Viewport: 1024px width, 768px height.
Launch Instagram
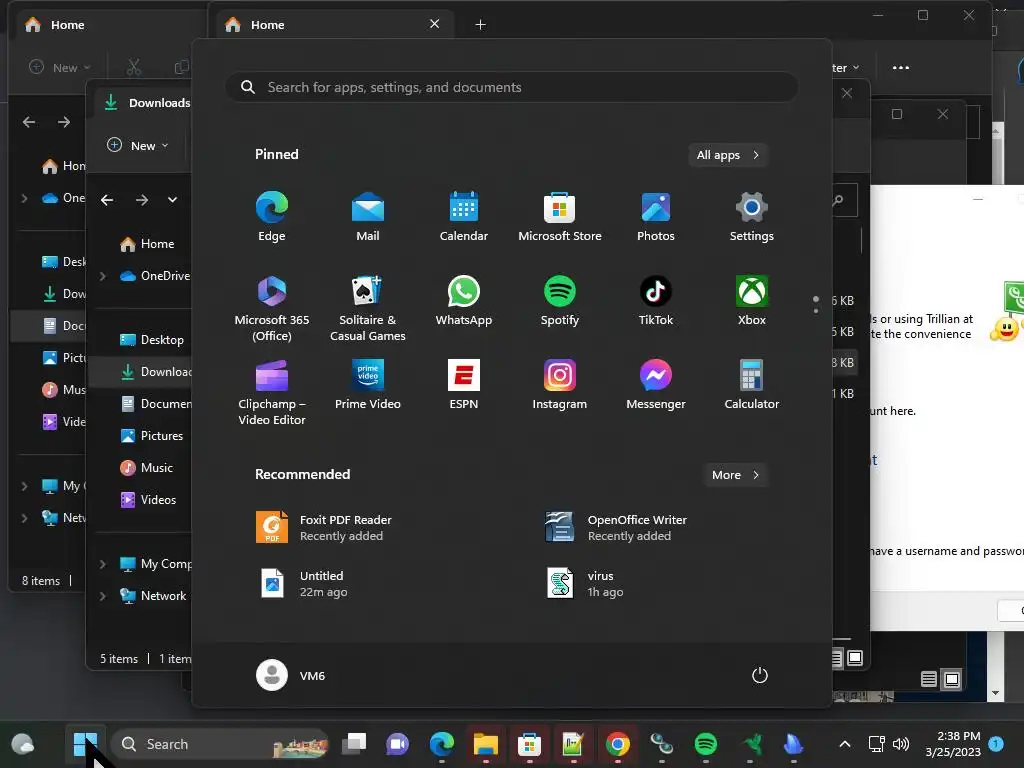tap(560, 385)
